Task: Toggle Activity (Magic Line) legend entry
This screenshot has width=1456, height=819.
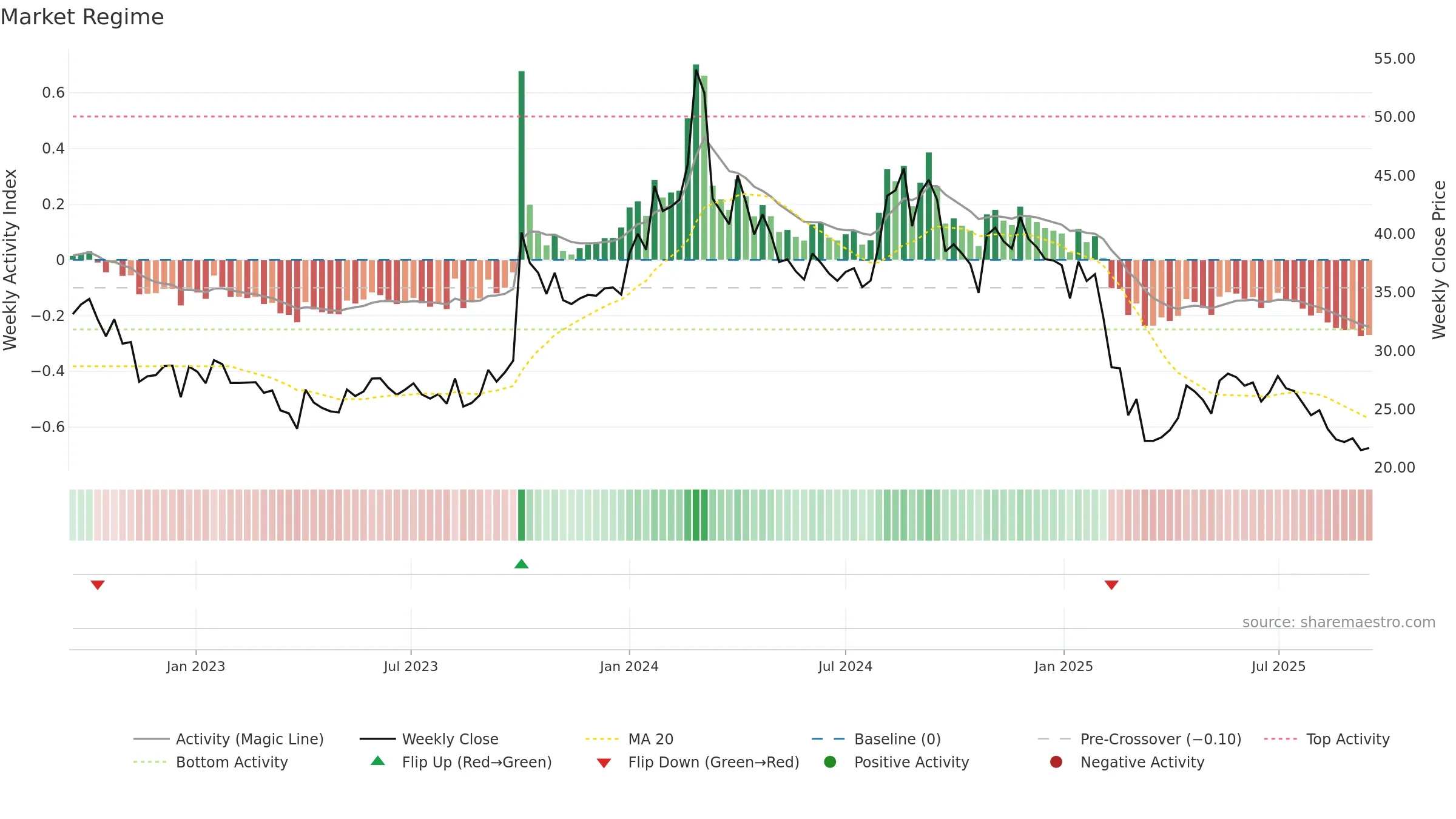Action: [x=229, y=739]
